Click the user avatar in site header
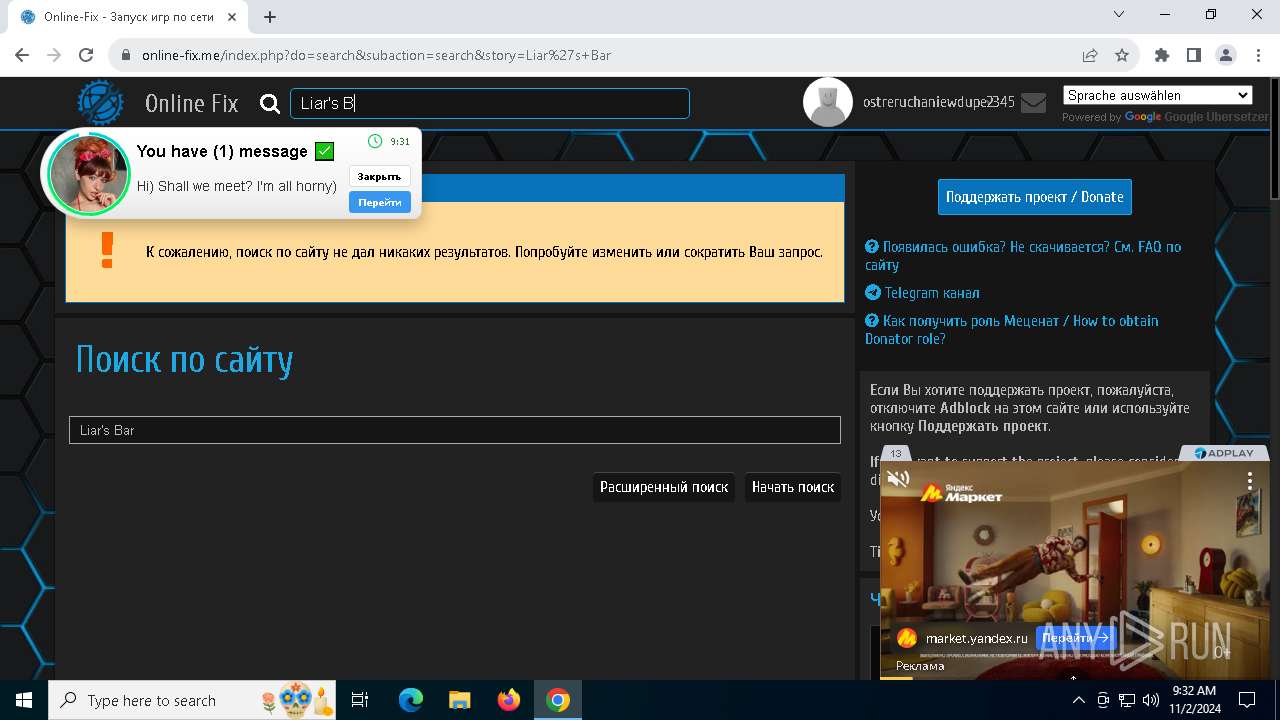The image size is (1280, 720). [828, 102]
